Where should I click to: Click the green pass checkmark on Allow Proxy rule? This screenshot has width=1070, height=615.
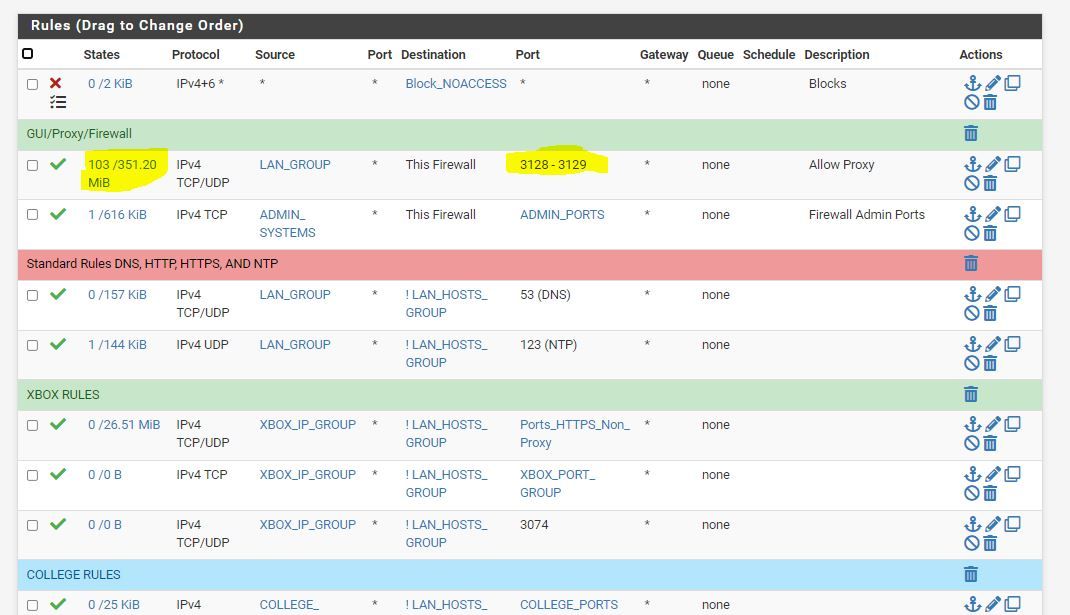(58, 164)
